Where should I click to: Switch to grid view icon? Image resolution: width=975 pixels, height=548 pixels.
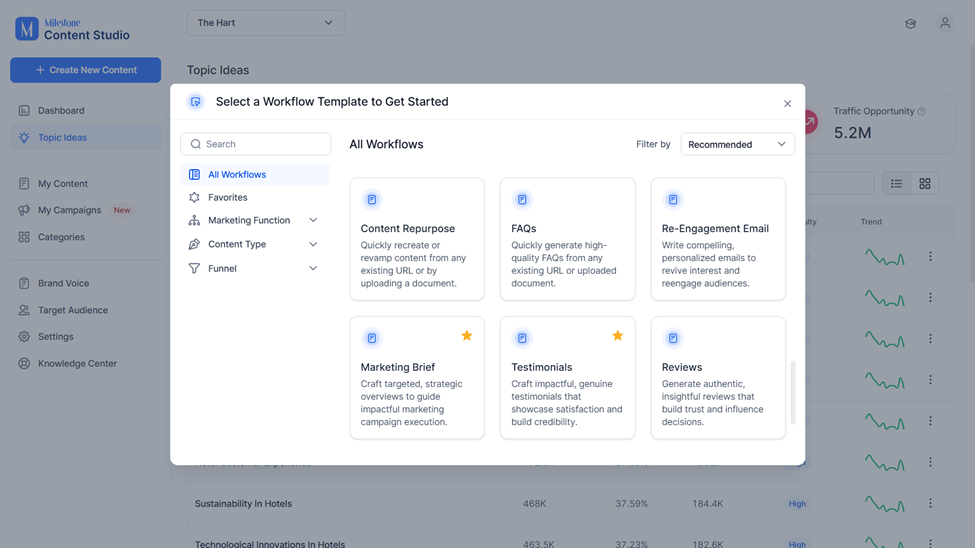pos(925,183)
